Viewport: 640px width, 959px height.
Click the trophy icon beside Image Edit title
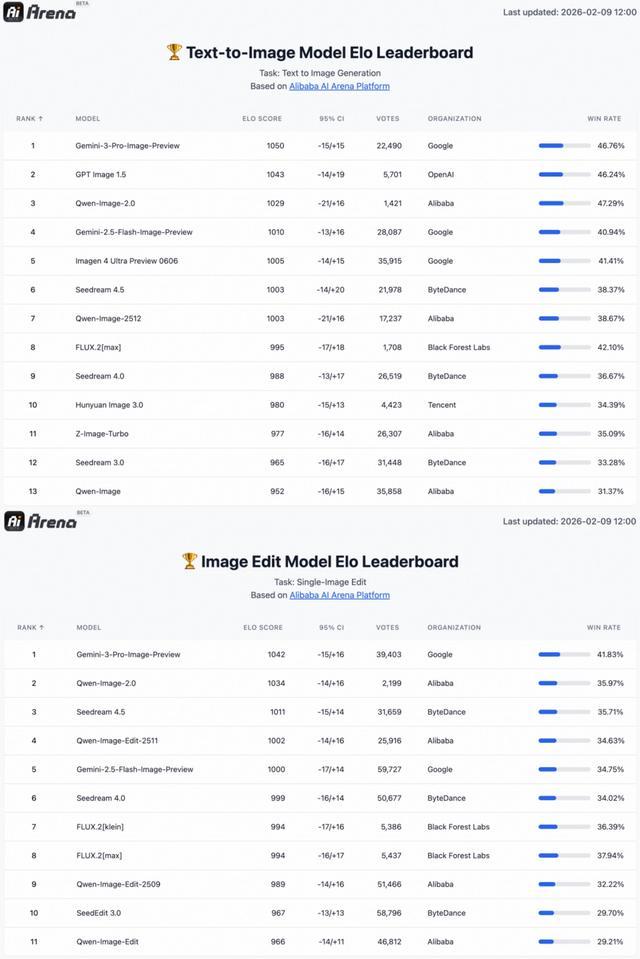click(x=189, y=561)
